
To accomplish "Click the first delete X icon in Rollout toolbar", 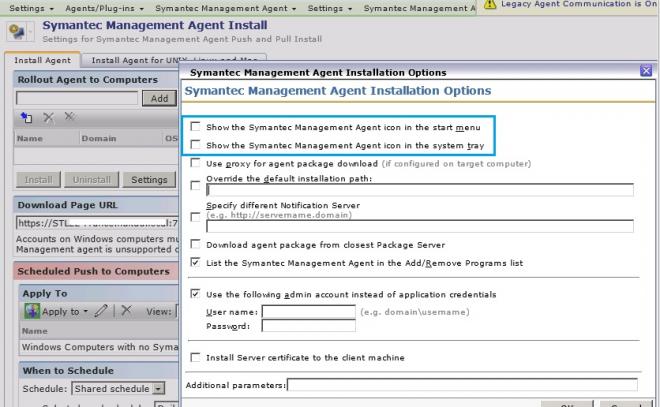I will click(48, 117).
